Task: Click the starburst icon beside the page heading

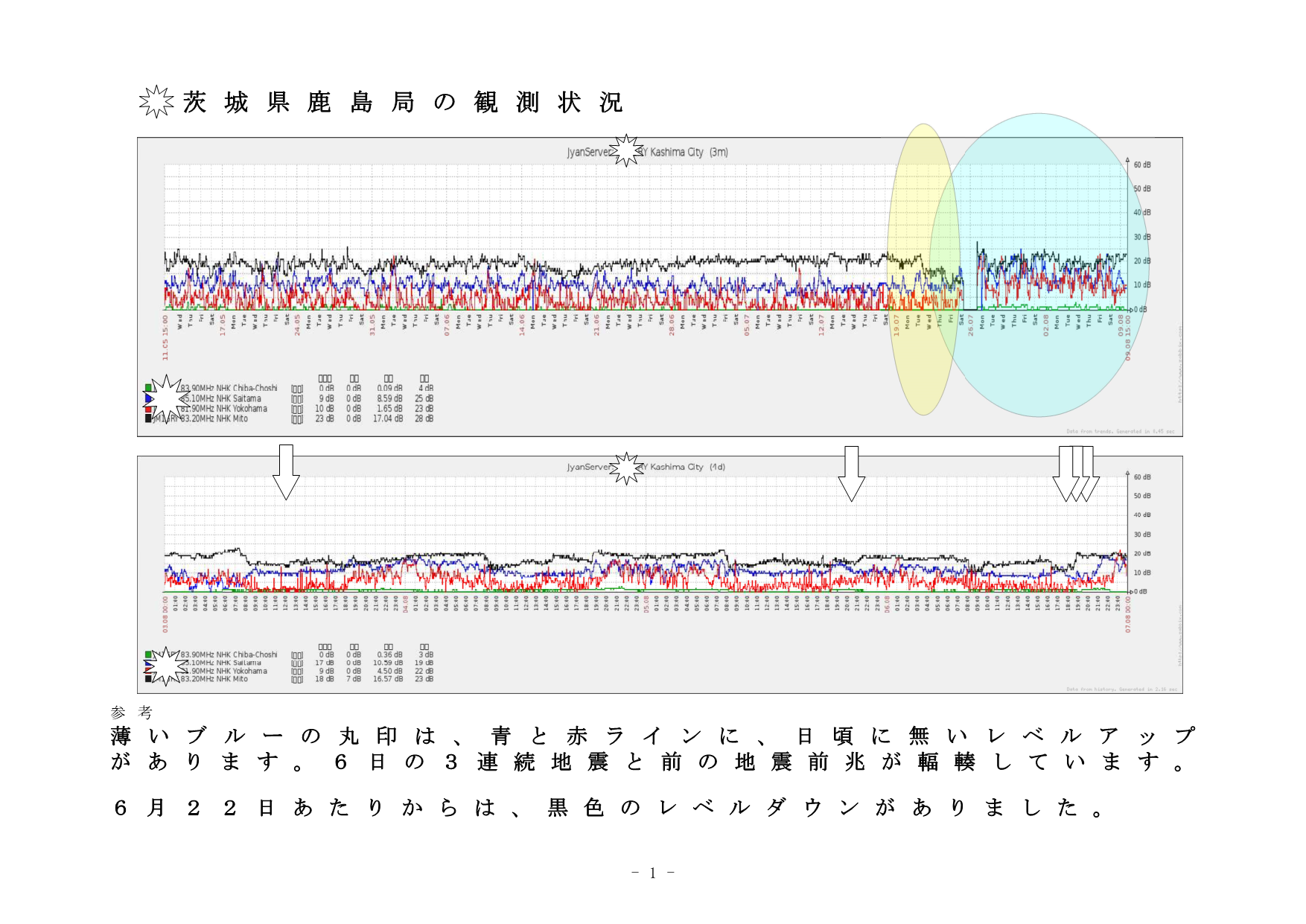Action: click(156, 102)
